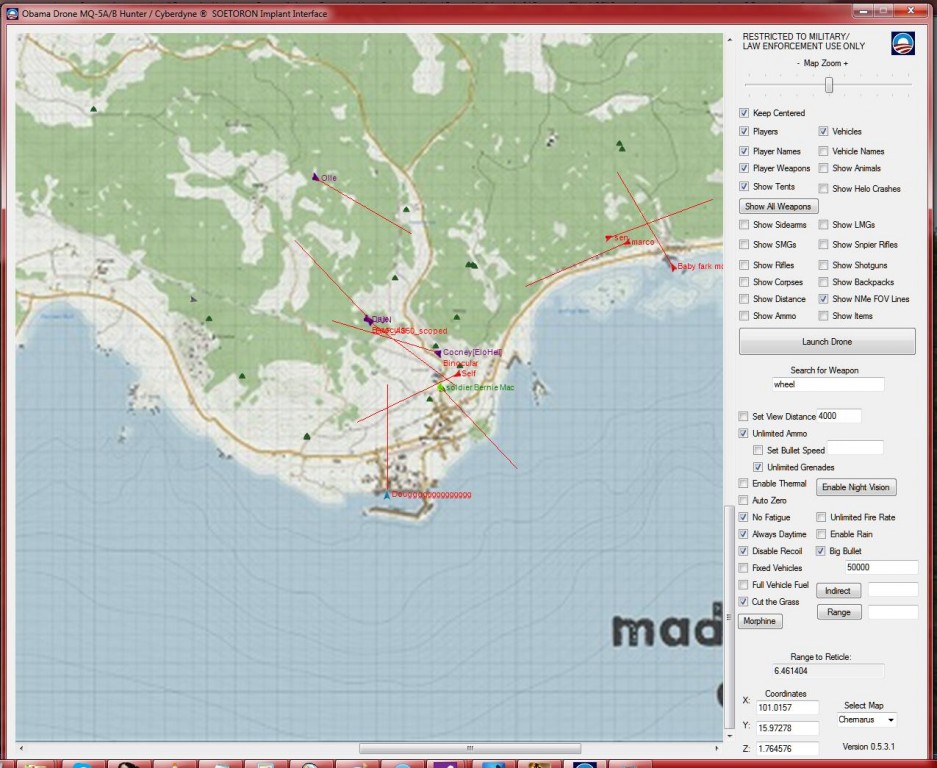
Task: Open the Select Map dropdown
Action: click(x=866, y=720)
